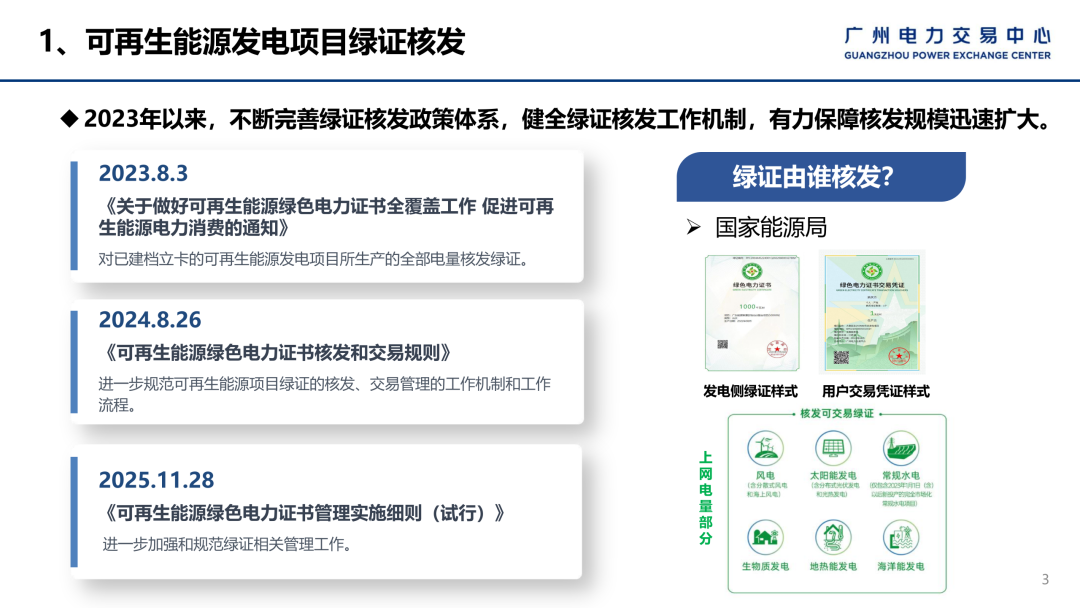Click the wind power (风电) icon
Image resolution: width=1080 pixels, height=608 pixels.
[765, 448]
